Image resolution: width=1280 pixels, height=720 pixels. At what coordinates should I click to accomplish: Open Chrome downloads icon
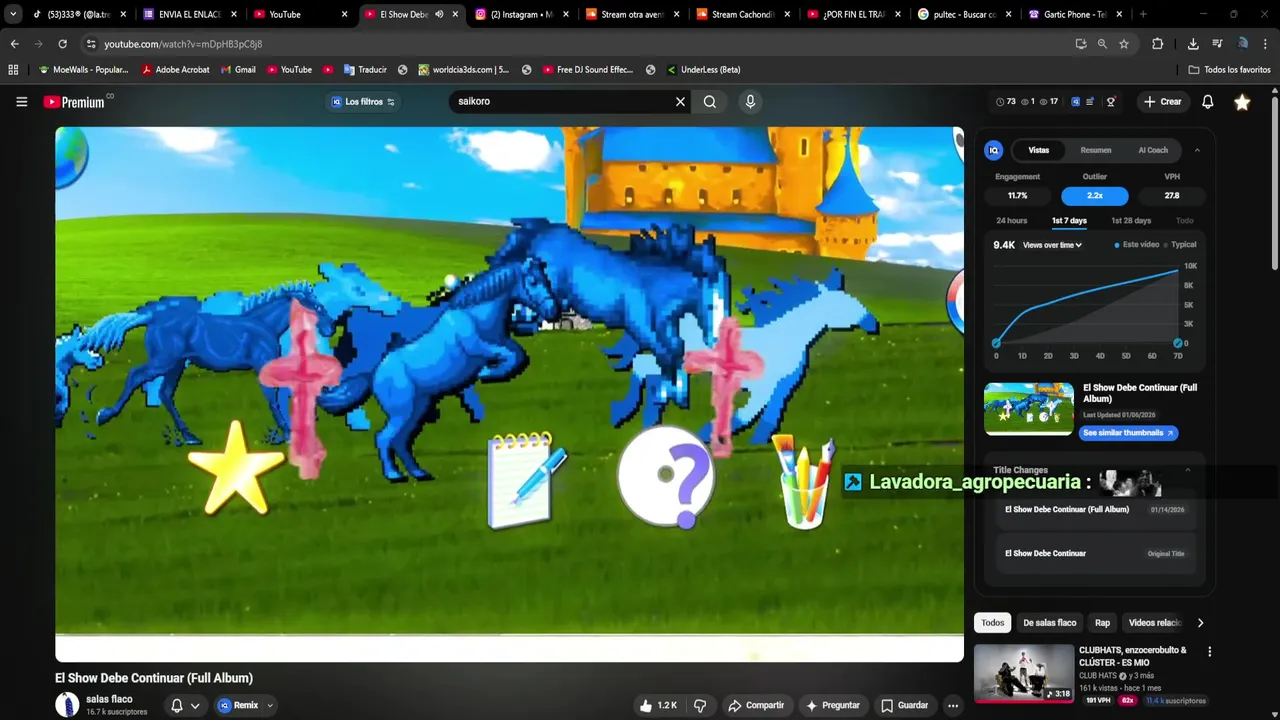click(x=1193, y=44)
